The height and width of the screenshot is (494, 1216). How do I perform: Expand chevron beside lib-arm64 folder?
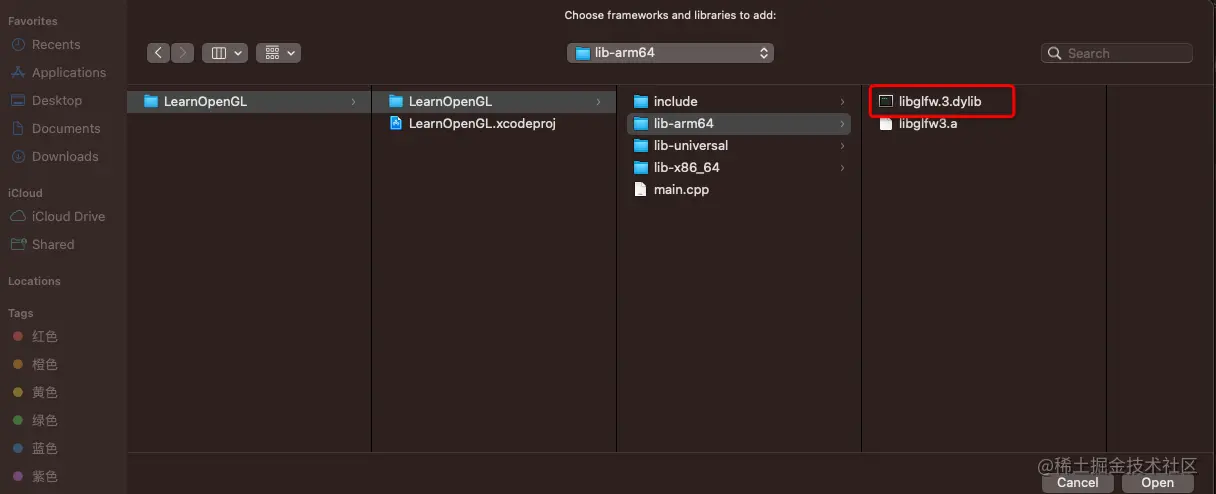click(843, 123)
